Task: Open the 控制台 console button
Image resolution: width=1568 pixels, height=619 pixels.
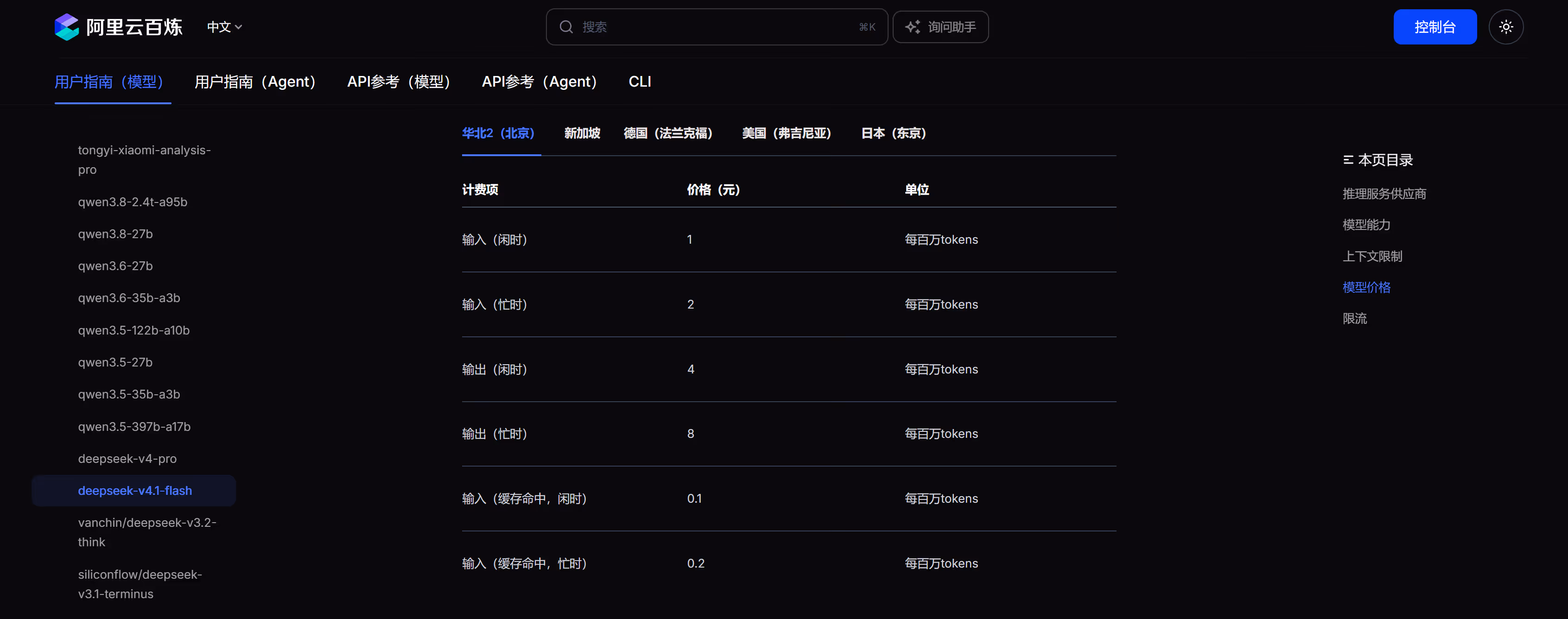Action: [x=1435, y=27]
